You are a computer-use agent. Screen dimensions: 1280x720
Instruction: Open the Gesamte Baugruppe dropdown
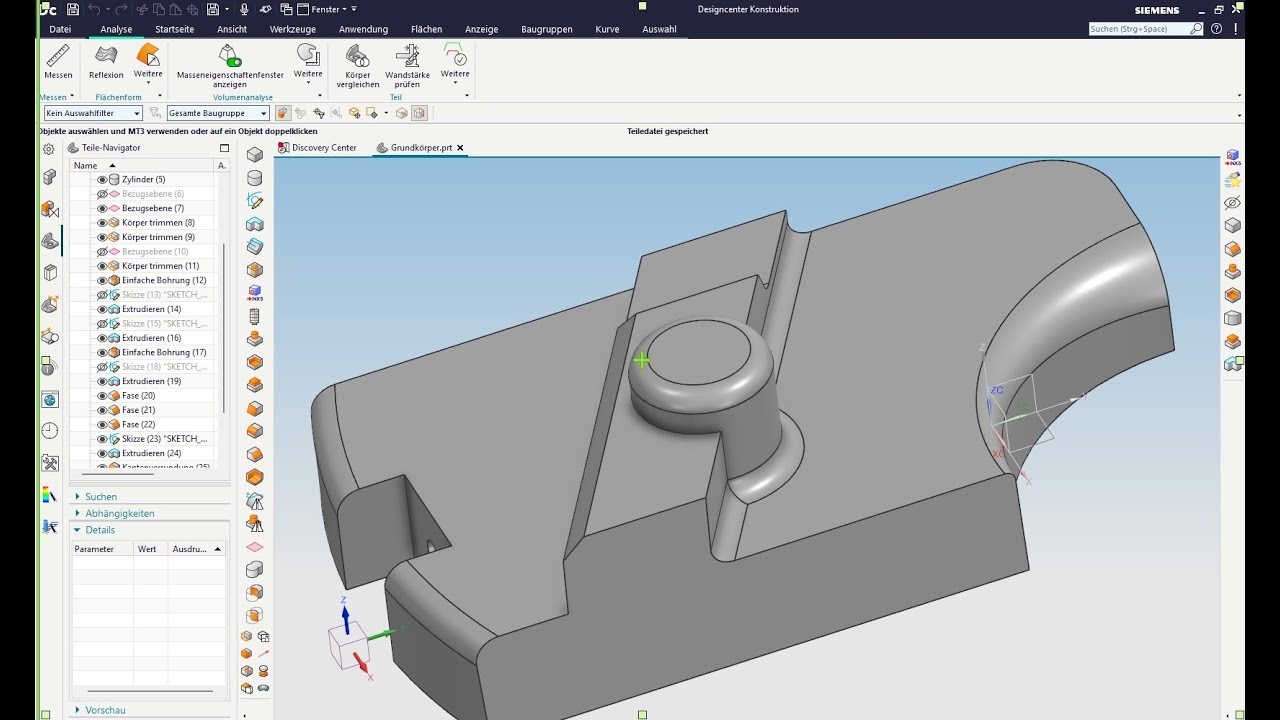coord(218,113)
